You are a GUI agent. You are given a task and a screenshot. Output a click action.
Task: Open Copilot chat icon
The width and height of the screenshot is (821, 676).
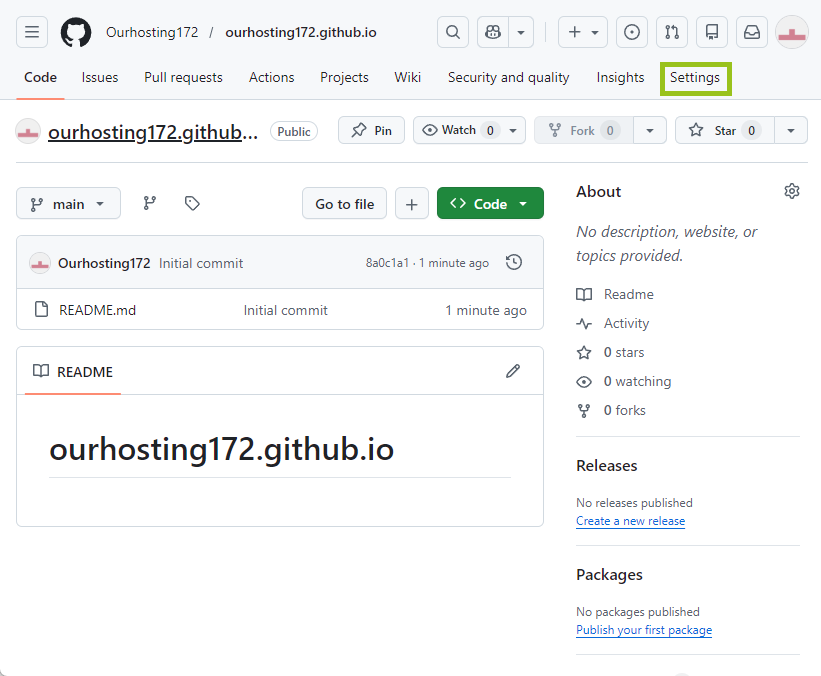coord(493,32)
